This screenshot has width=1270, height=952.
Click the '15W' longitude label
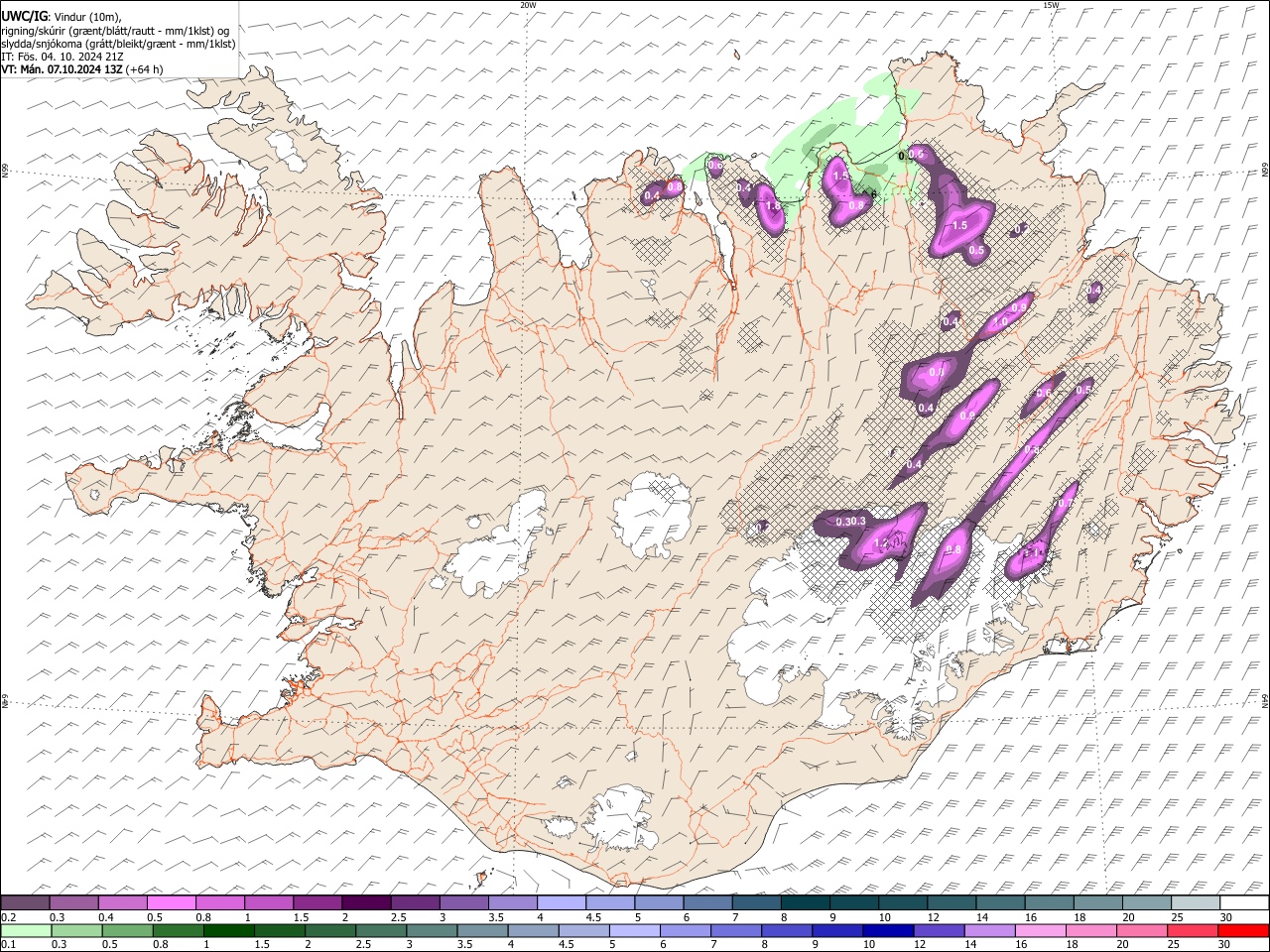[x=1052, y=5]
